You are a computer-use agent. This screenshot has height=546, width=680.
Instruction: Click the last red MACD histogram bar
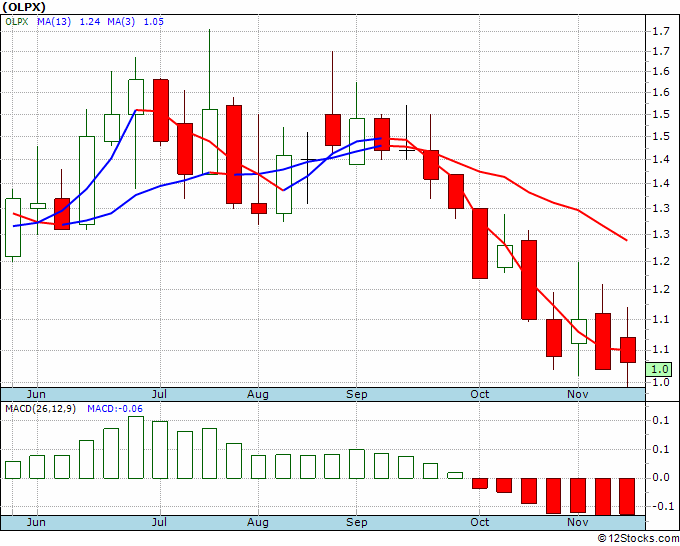click(x=627, y=497)
